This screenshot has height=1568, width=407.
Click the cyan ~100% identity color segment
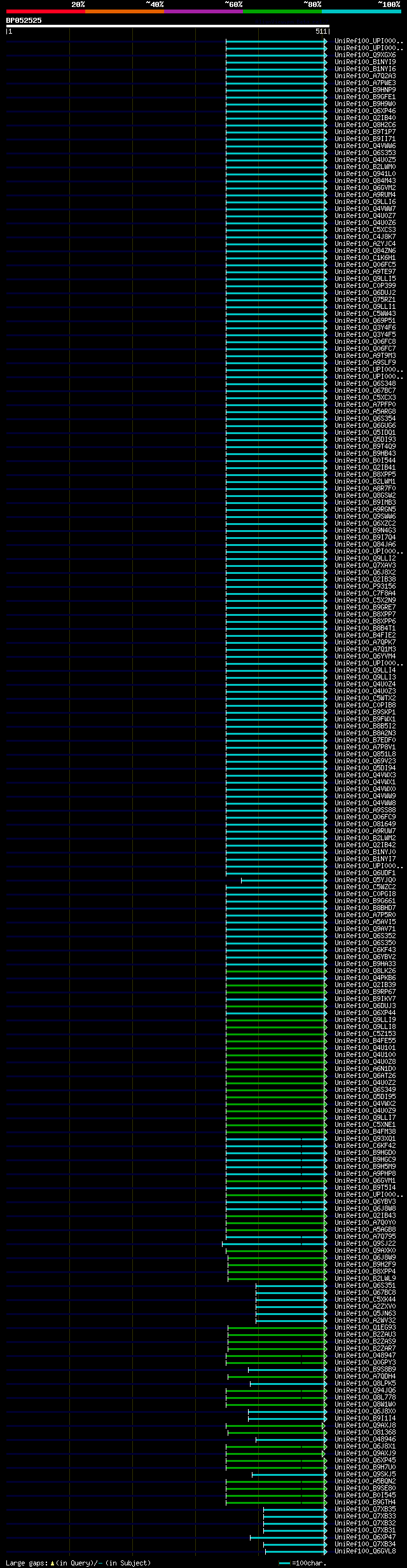click(361, 11)
